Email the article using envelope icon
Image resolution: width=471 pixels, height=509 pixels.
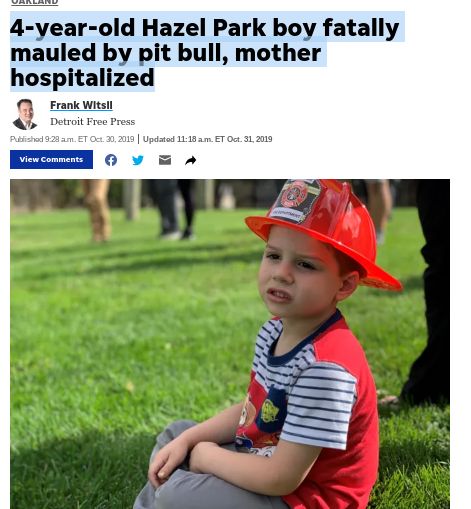(165, 160)
